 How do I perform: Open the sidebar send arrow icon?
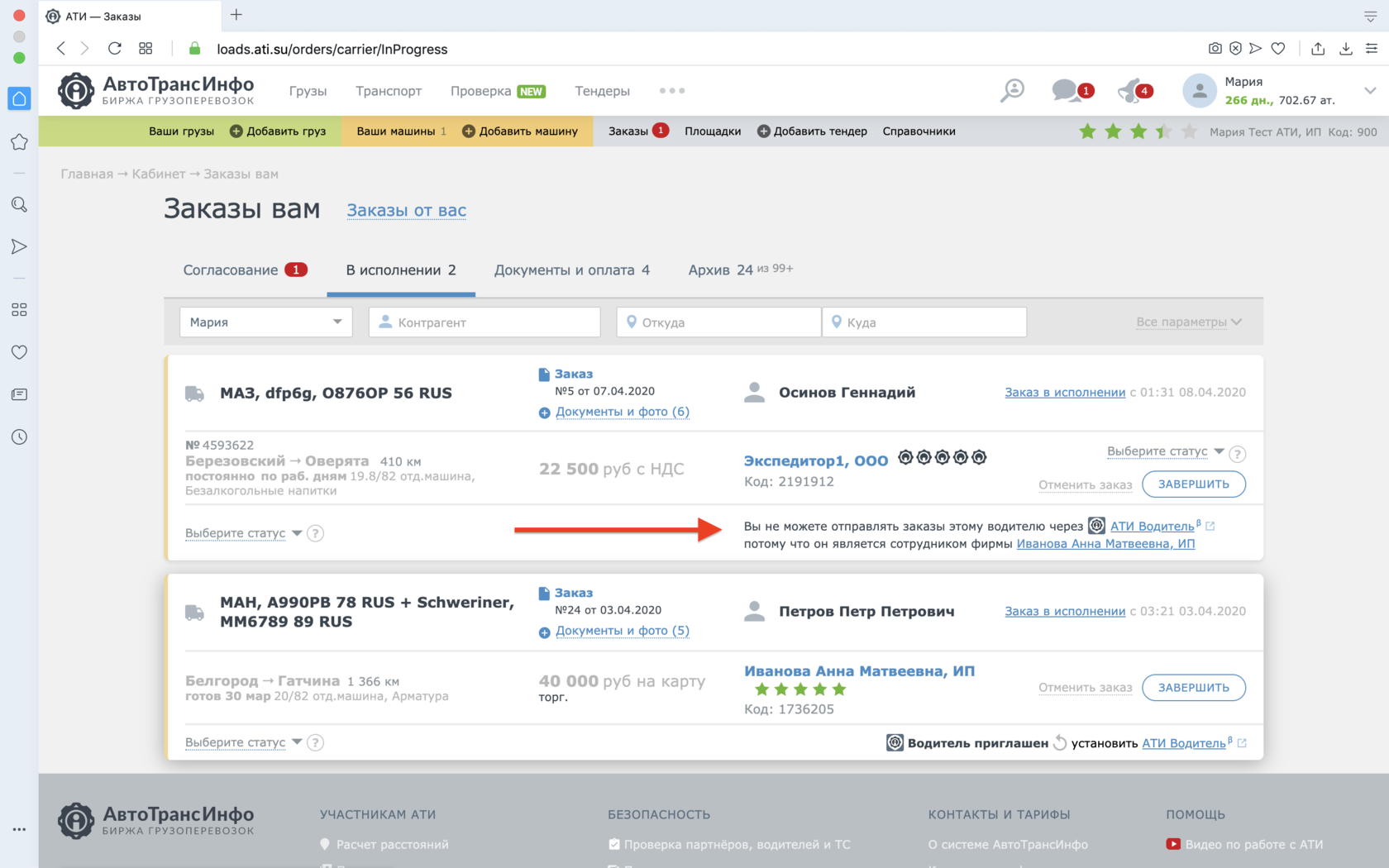[x=19, y=246]
